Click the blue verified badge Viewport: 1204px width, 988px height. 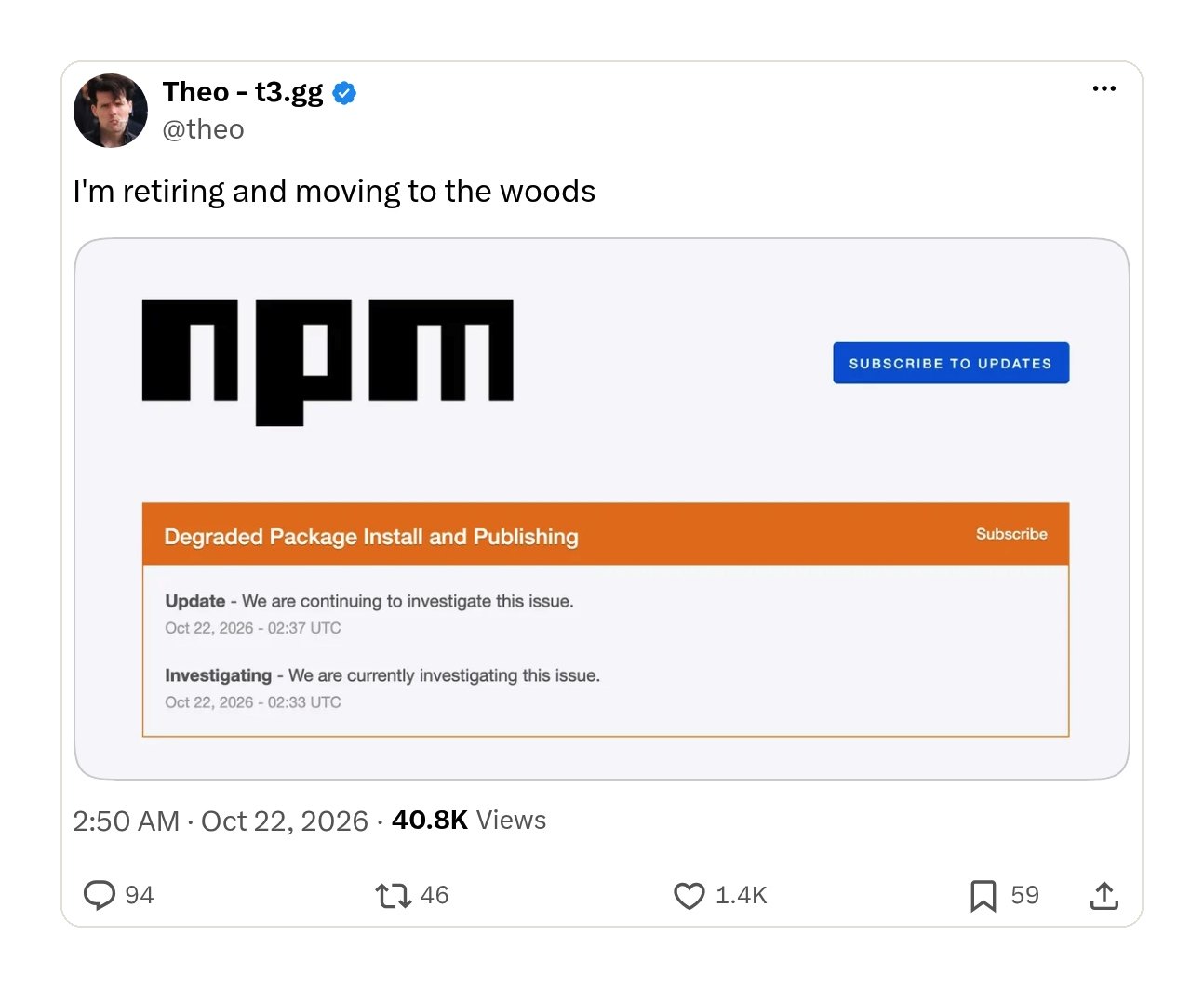(x=344, y=93)
